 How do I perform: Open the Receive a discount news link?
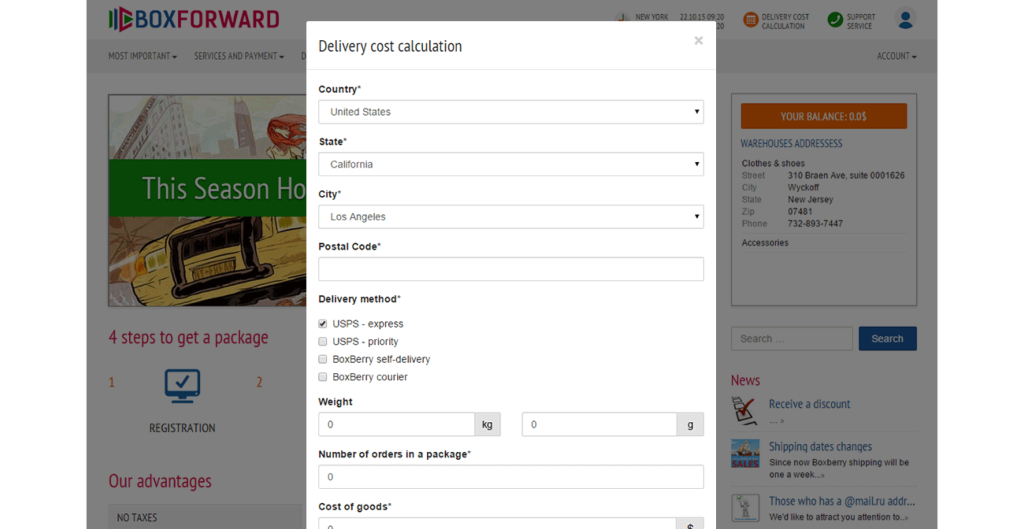(810, 404)
